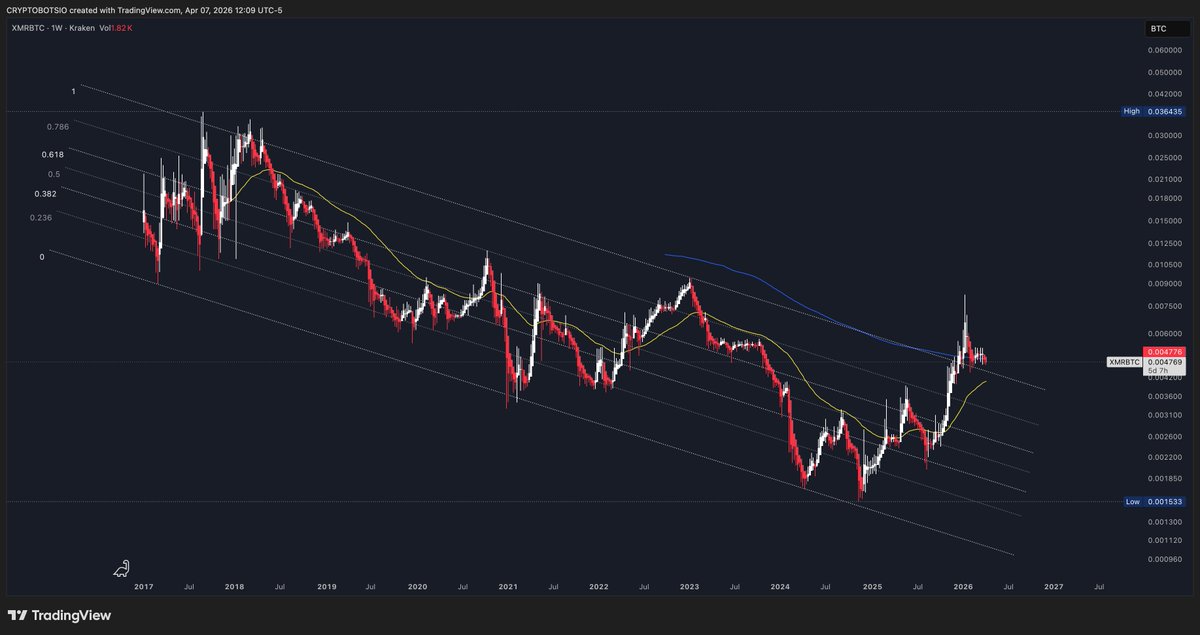1200x635 pixels.
Task: Click the 0.236 Fibonacci level label
Action: [x=41, y=217]
